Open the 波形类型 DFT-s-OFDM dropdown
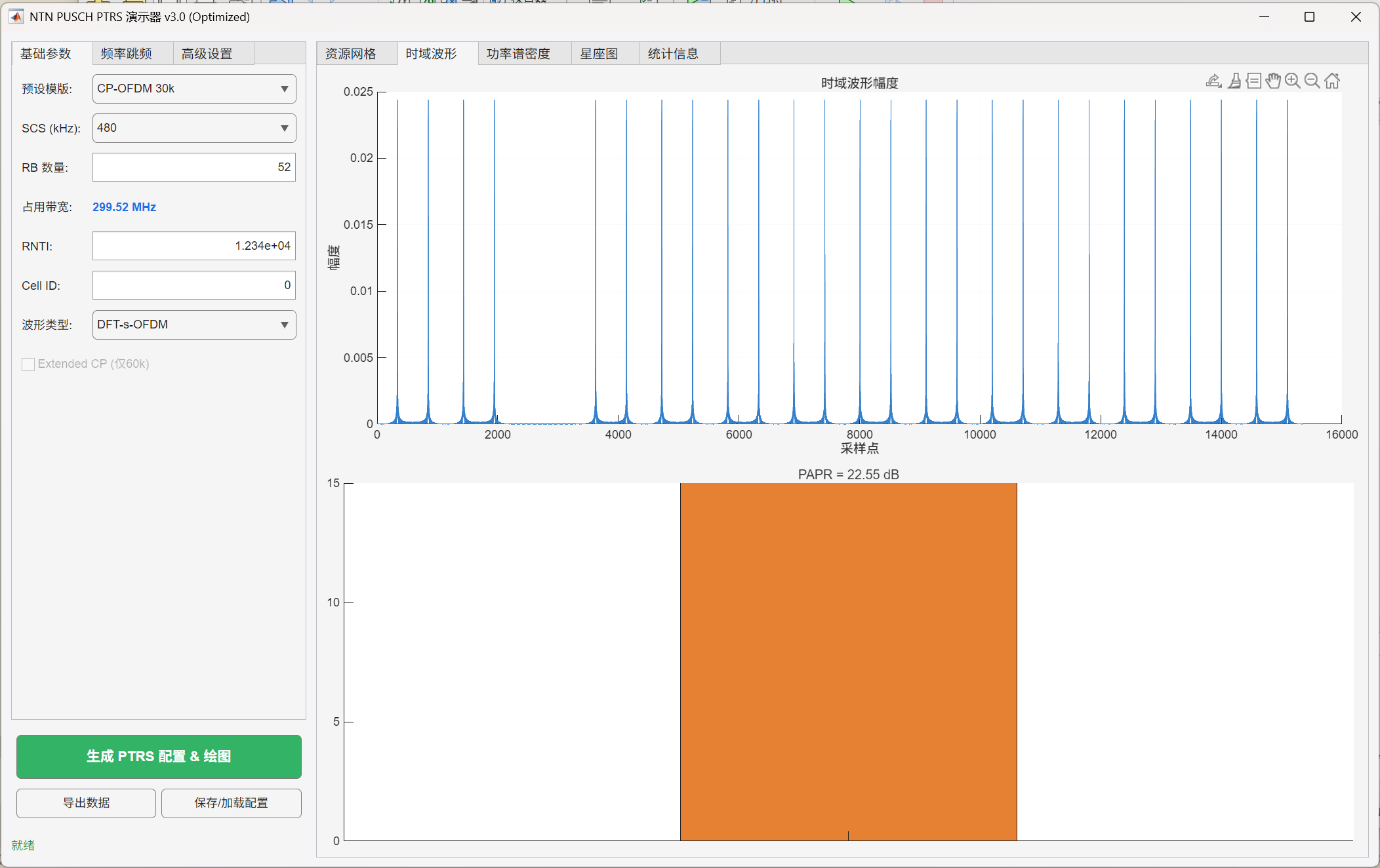 (x=194, y=325)
